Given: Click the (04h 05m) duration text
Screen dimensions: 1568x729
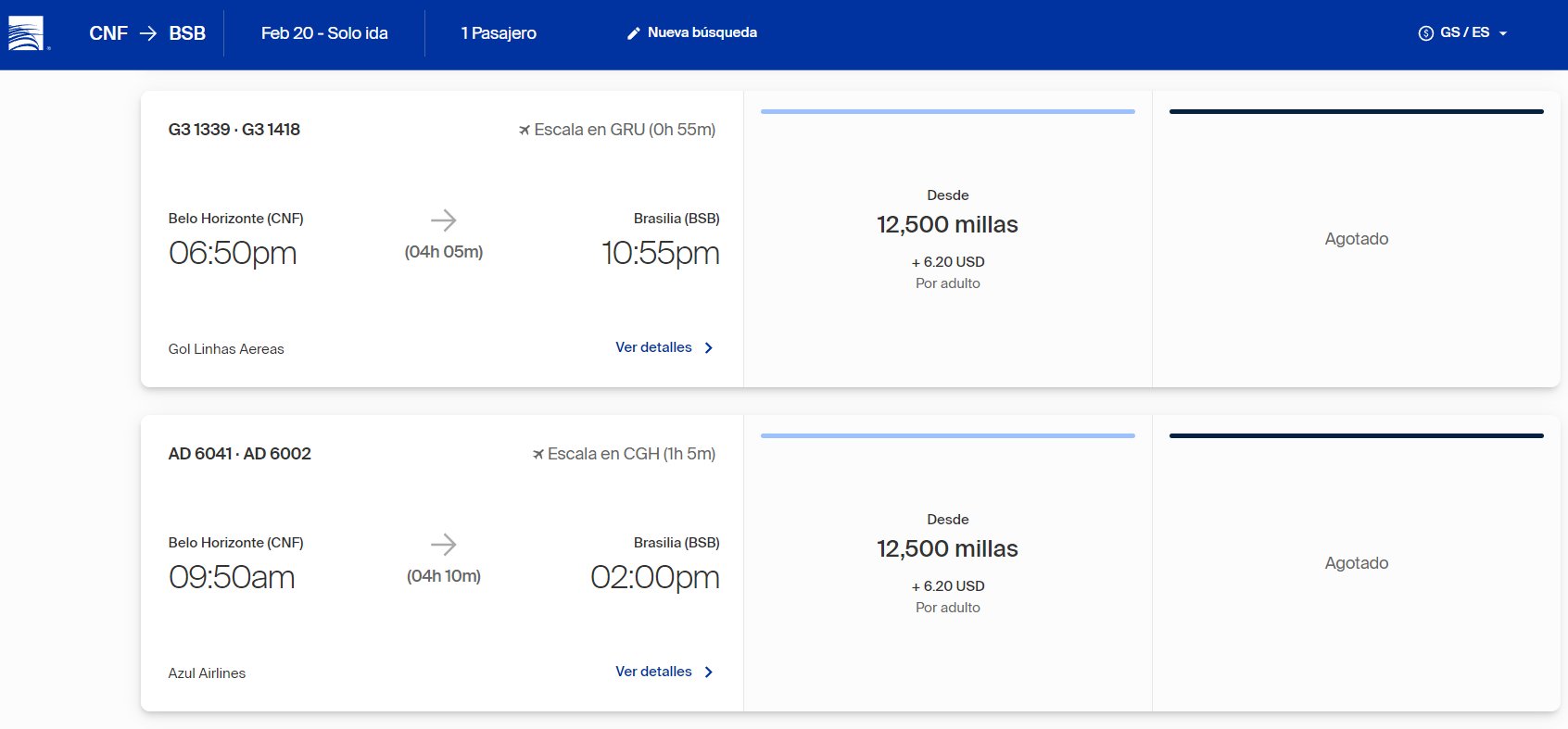Looking at the screenshot, I should [444, 252].
